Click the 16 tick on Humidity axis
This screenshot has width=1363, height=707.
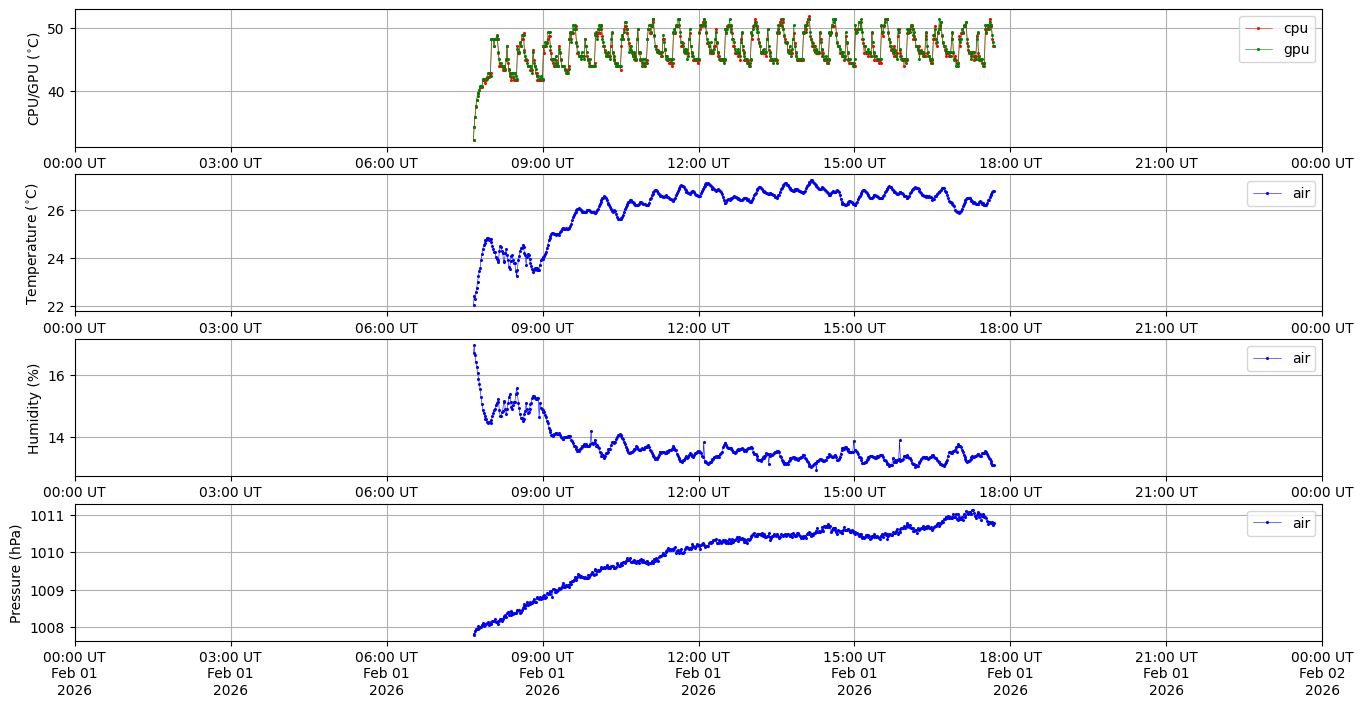[x=58, y=376]
